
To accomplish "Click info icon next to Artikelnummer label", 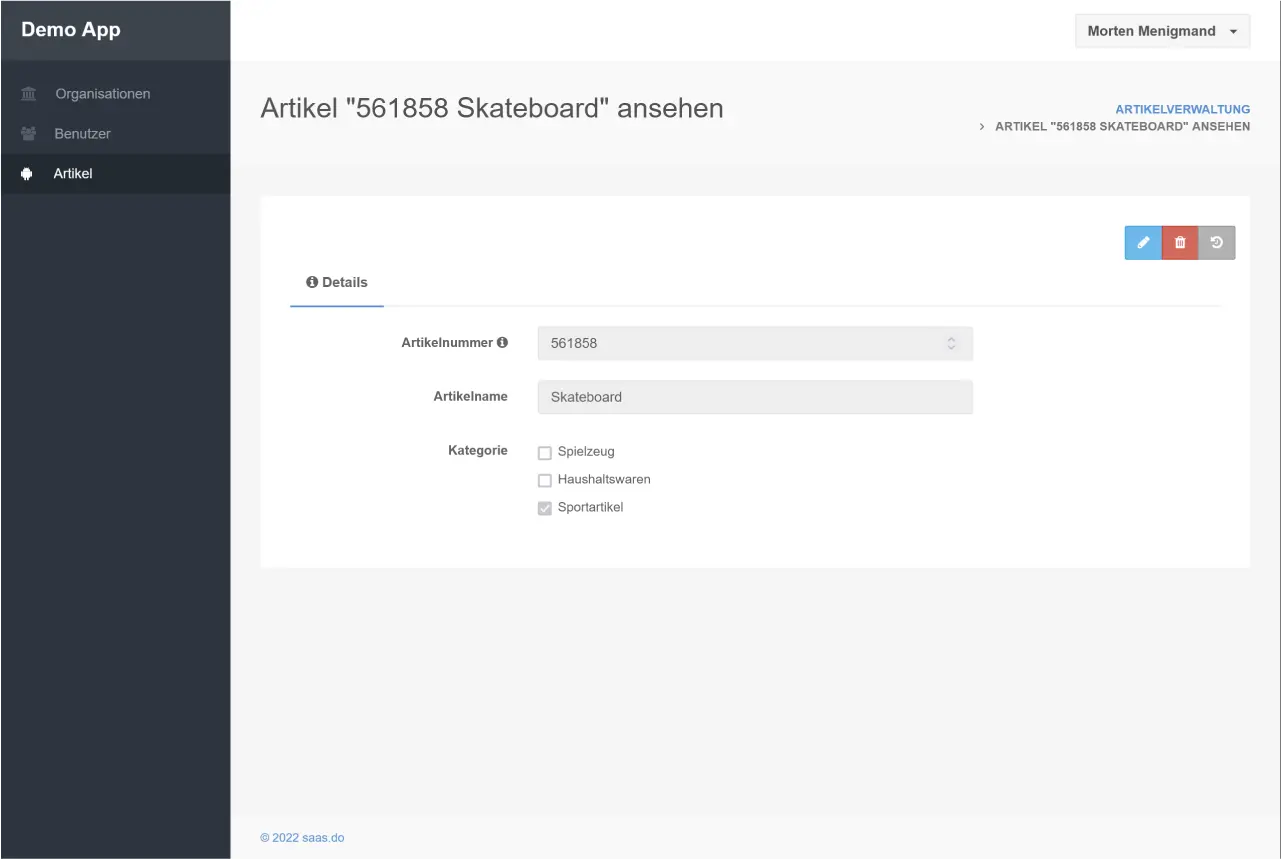I will [x=502, y=342].
